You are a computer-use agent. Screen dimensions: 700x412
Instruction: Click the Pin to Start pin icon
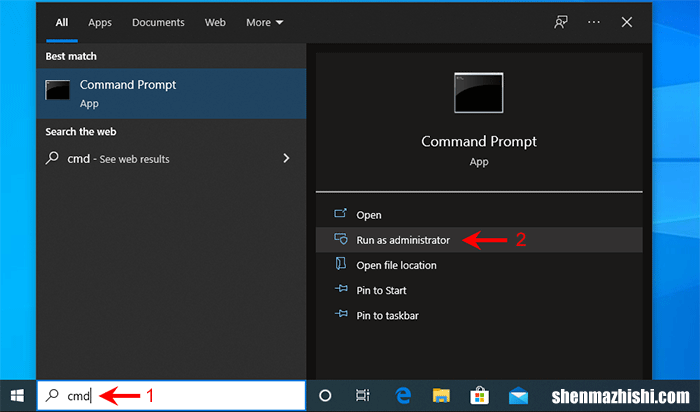341,289
